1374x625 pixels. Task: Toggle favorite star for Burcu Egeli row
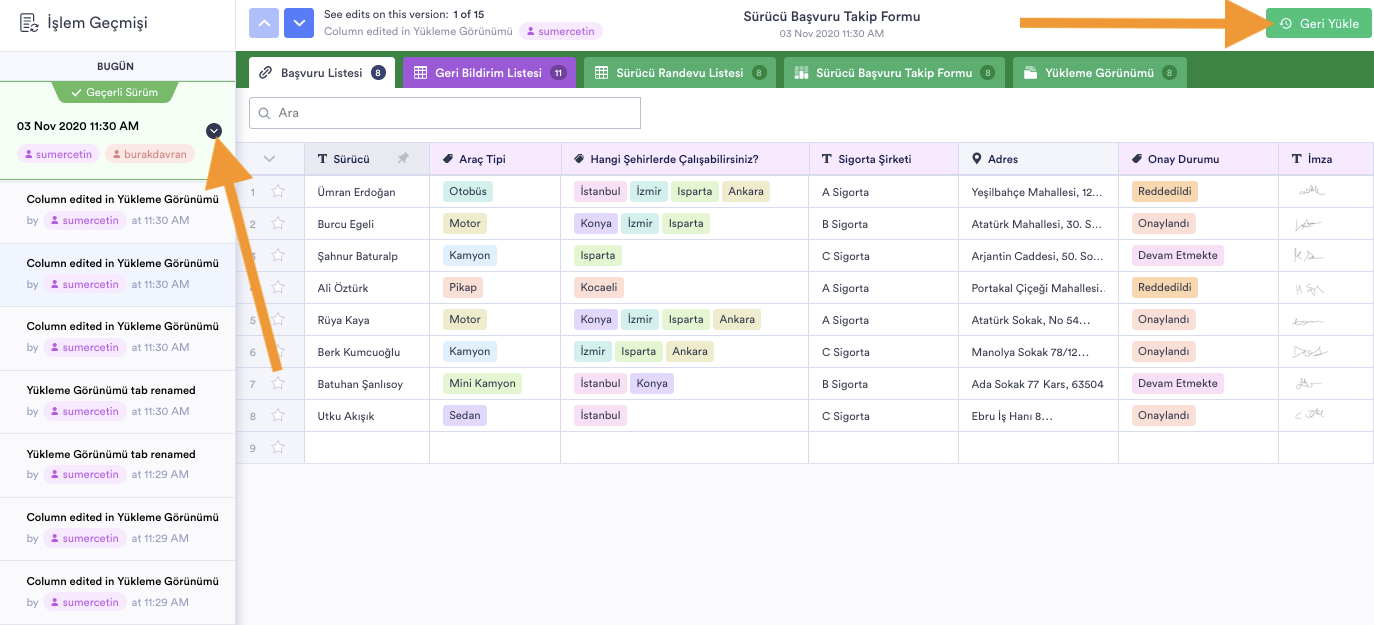point(278,223)
